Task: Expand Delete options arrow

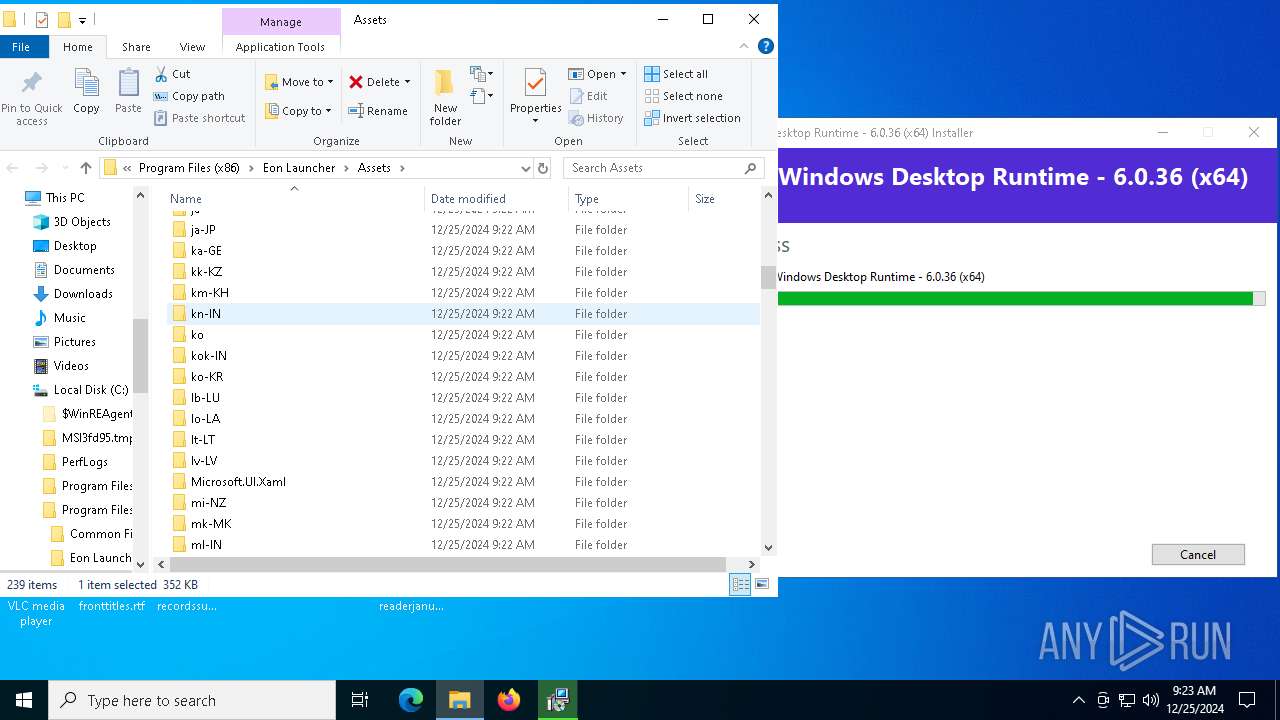Action: [x=408, y=82]
